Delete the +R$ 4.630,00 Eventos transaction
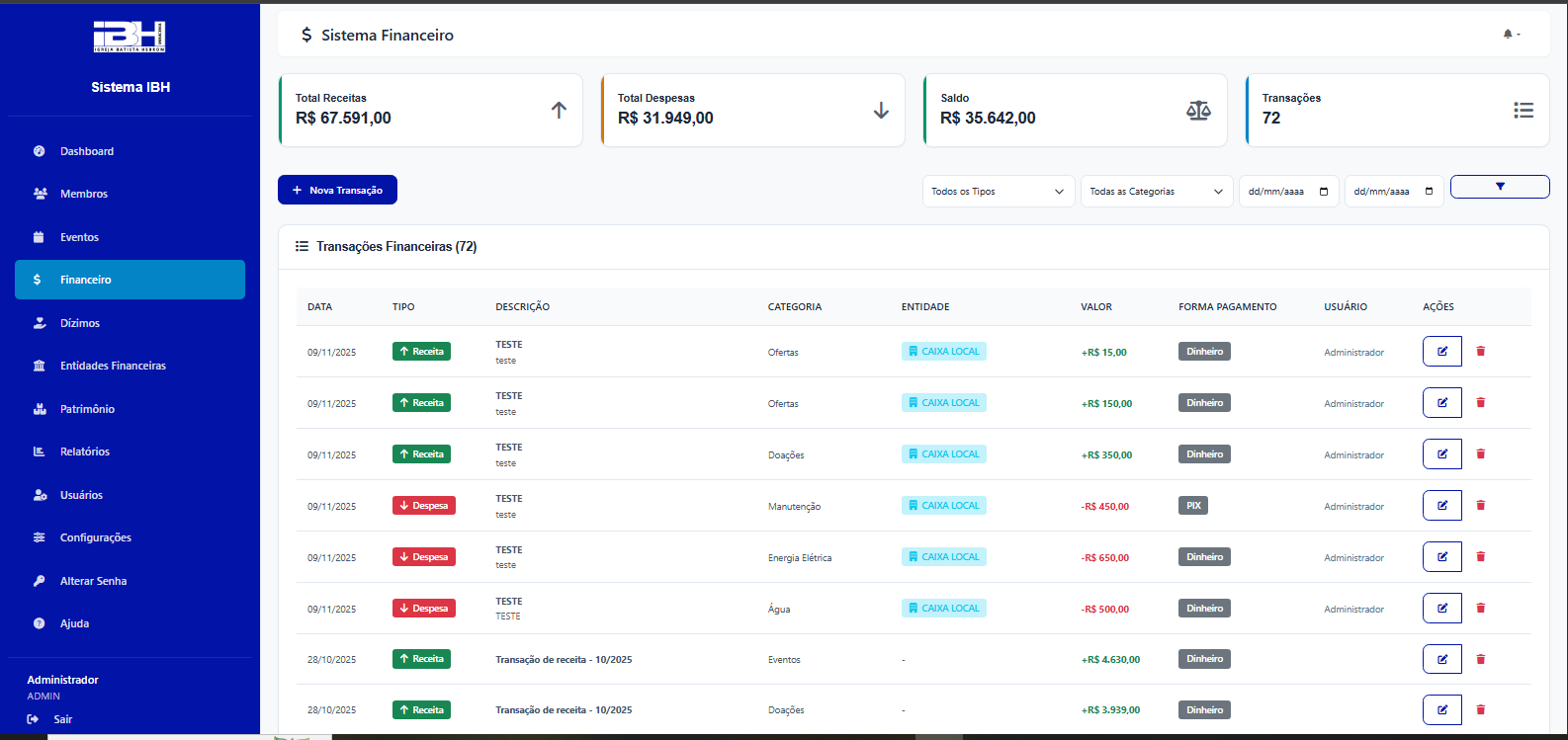Viewport: 1568px width, 740px height. point(1480,659)
